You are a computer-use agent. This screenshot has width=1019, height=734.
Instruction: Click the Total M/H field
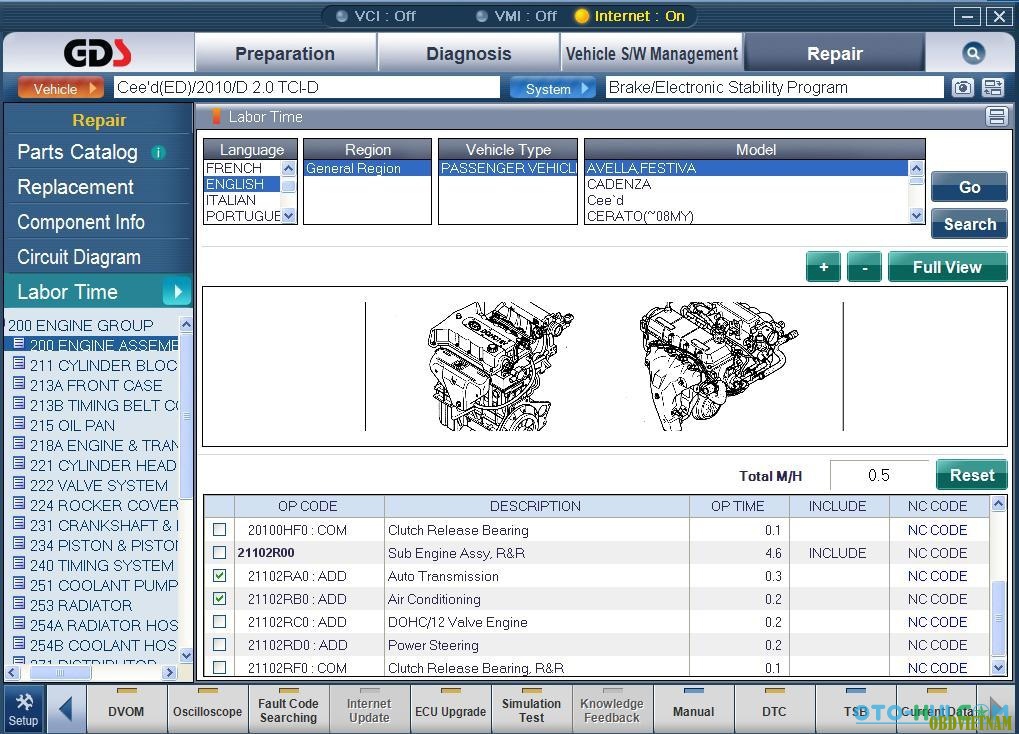pos(879,475)
